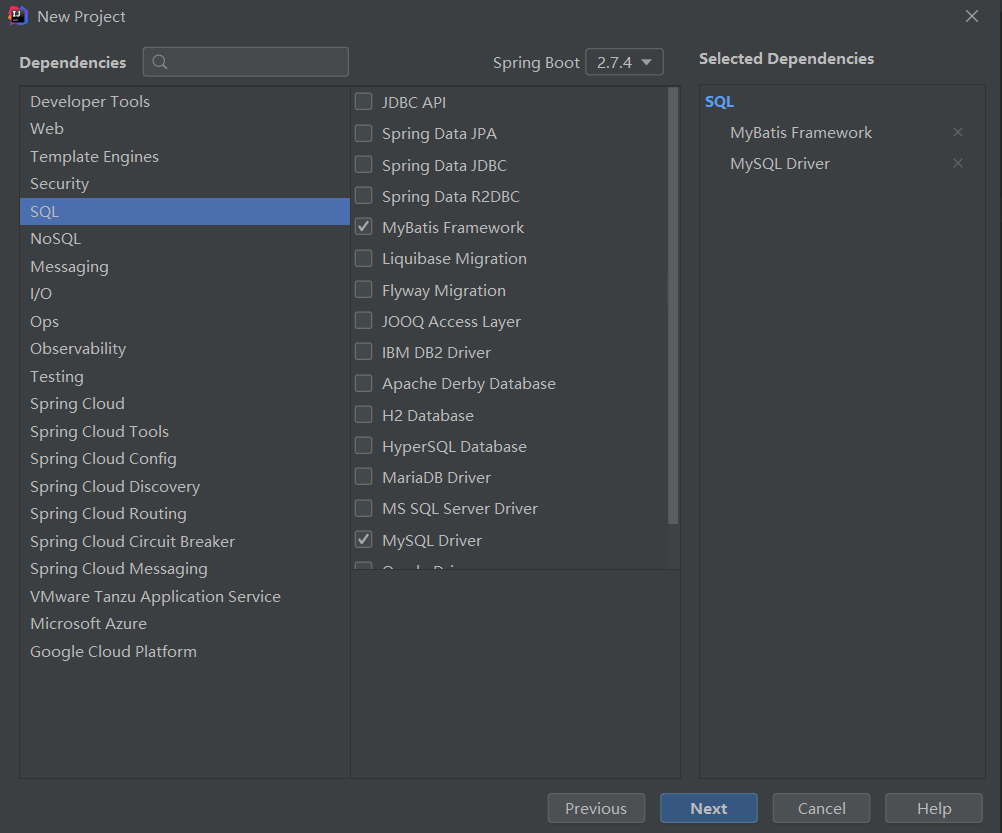Select Spring Cloud Discovery category
This screenshot has height=833, width=1002.
click(x=185, y=486)
